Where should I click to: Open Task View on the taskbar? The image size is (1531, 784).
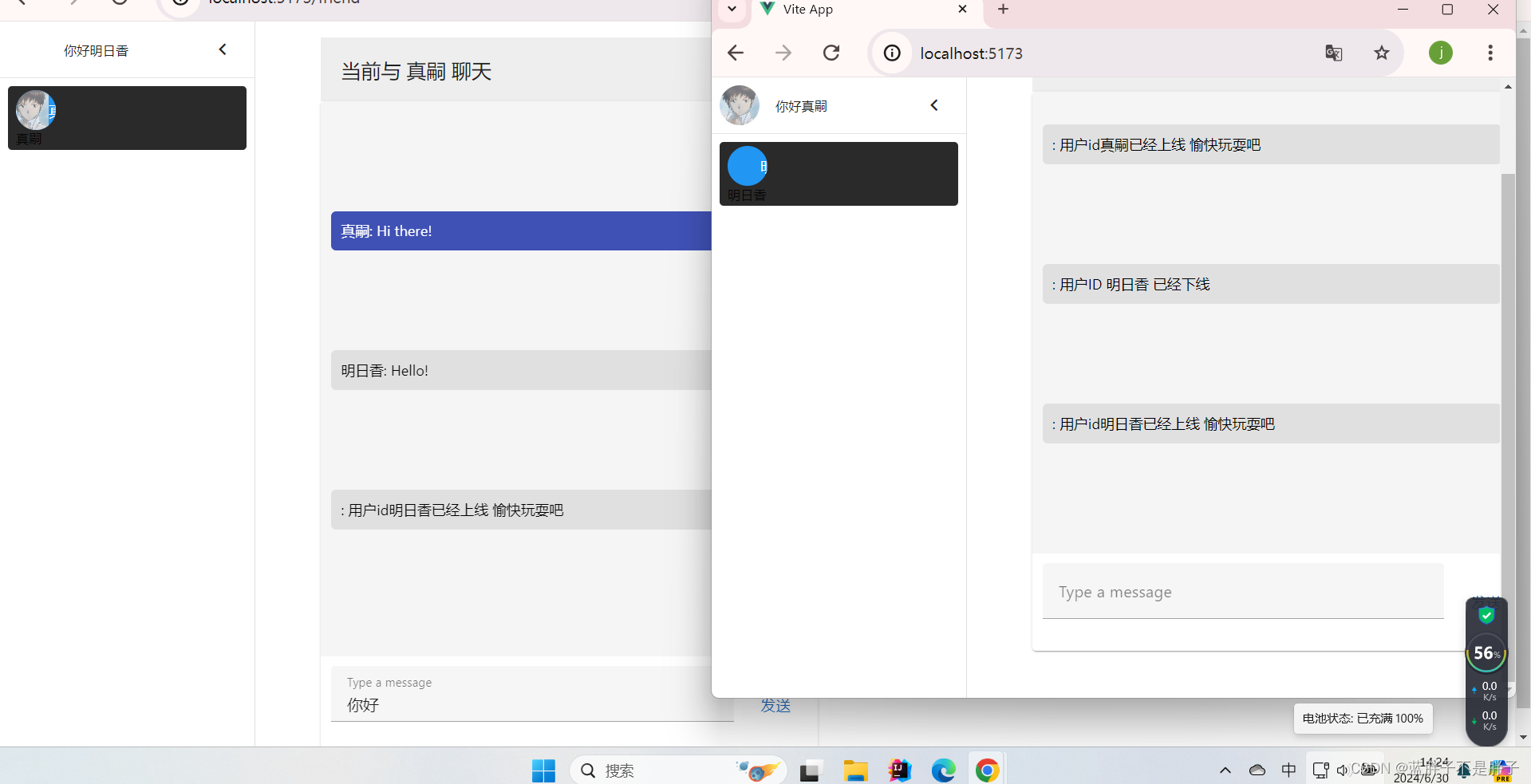(x=810, y=770)
